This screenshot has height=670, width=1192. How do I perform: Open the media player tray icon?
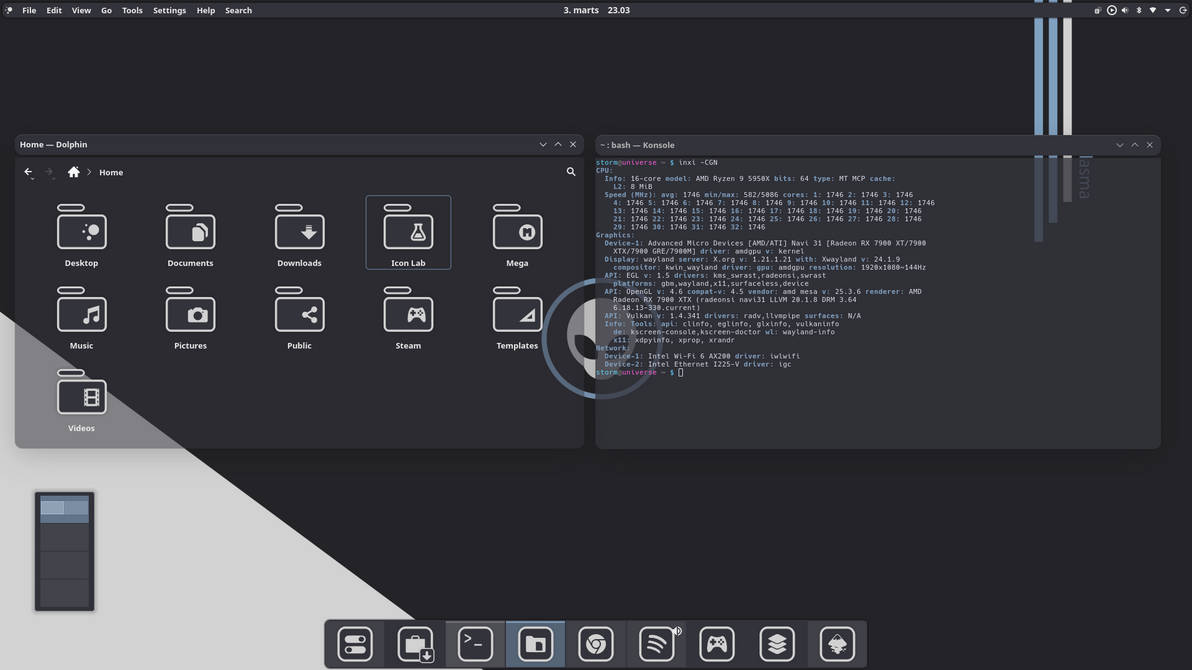click(x=1111, y=11)
